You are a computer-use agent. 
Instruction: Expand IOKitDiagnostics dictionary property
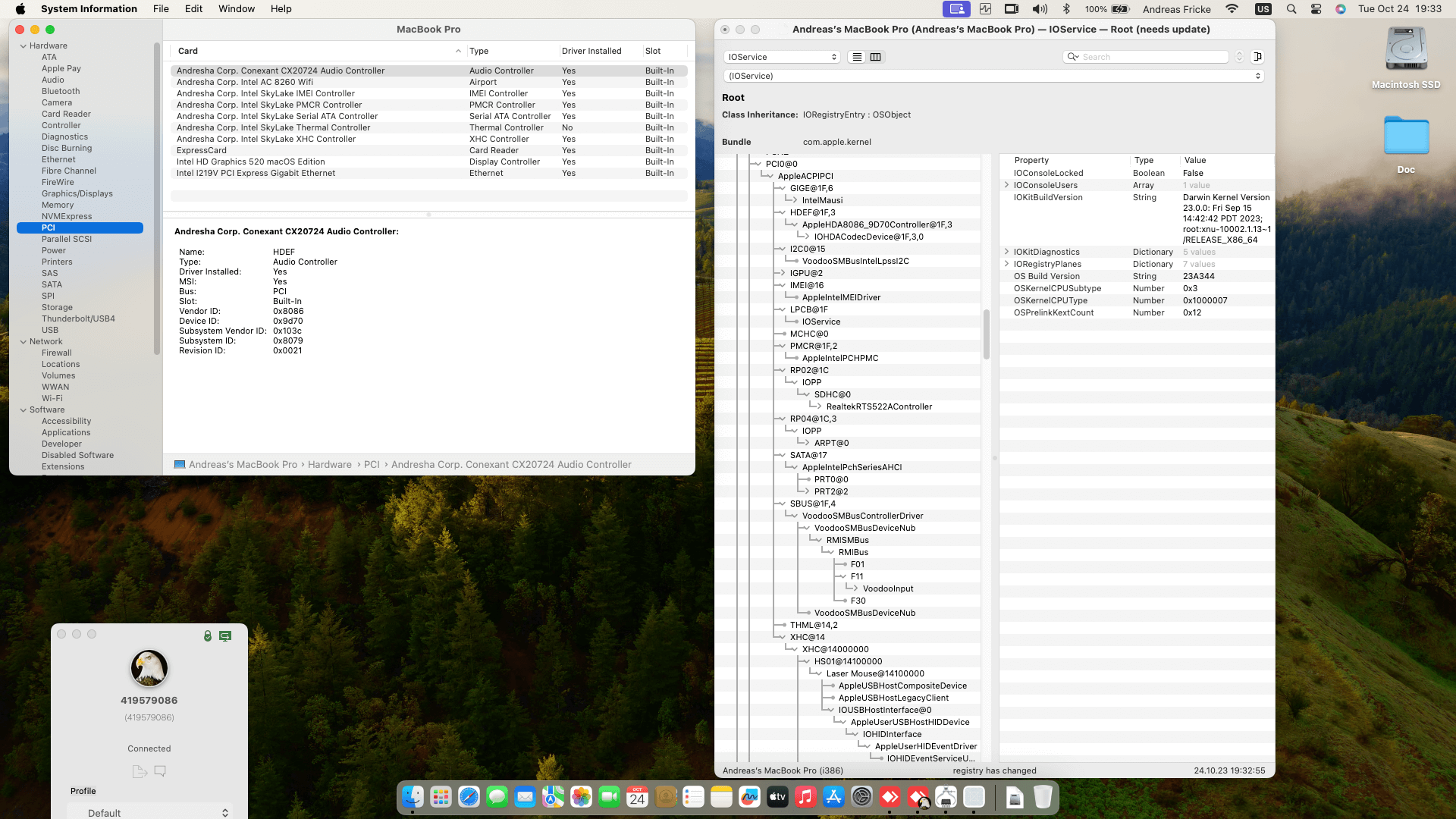1006,252
